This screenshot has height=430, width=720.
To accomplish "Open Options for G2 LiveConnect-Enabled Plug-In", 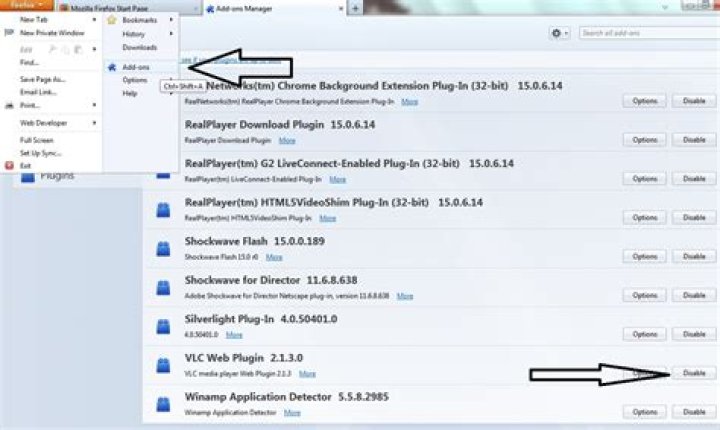I will coord(645,179).
